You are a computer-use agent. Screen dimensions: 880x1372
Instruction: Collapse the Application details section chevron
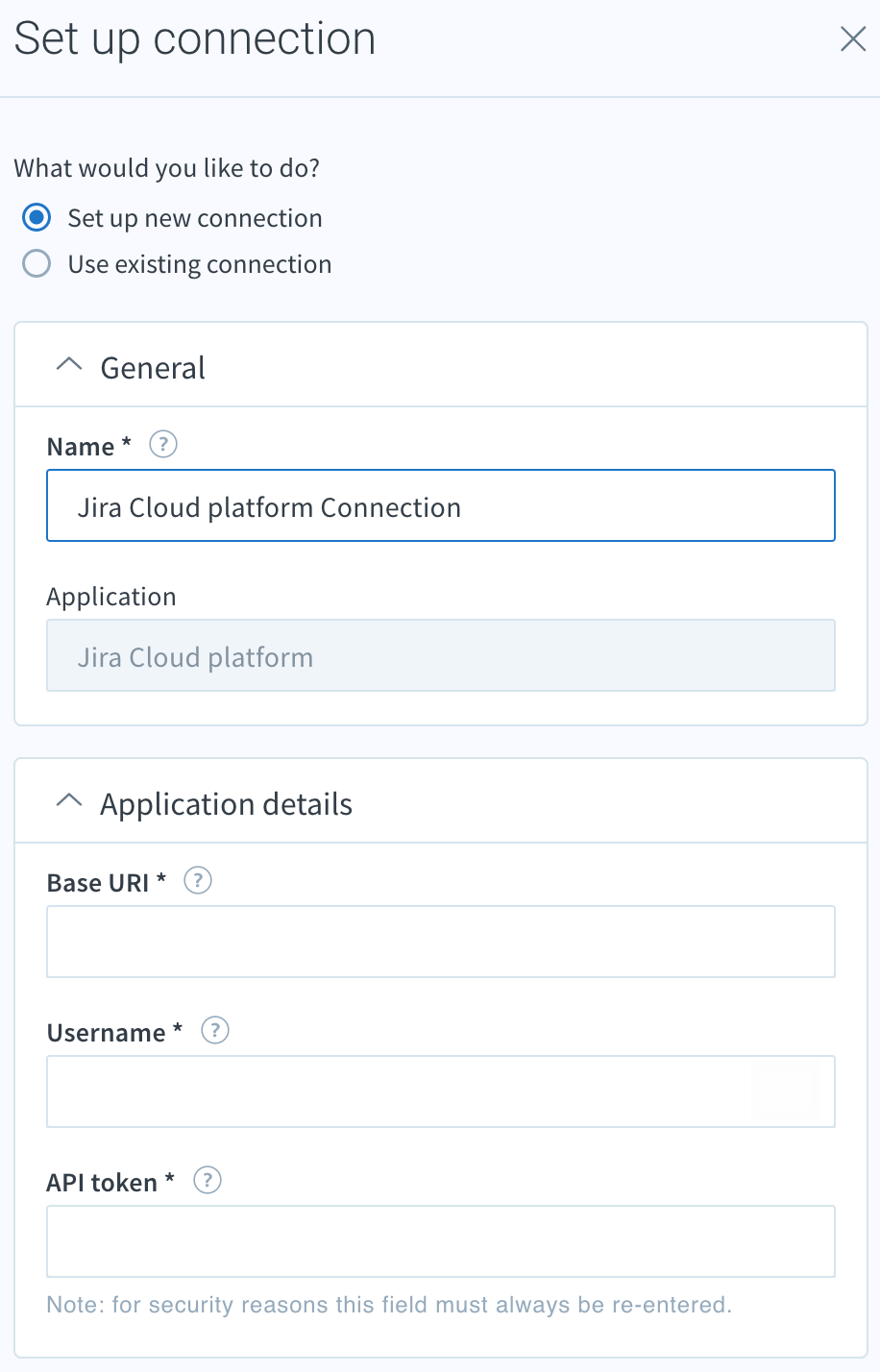69,801
